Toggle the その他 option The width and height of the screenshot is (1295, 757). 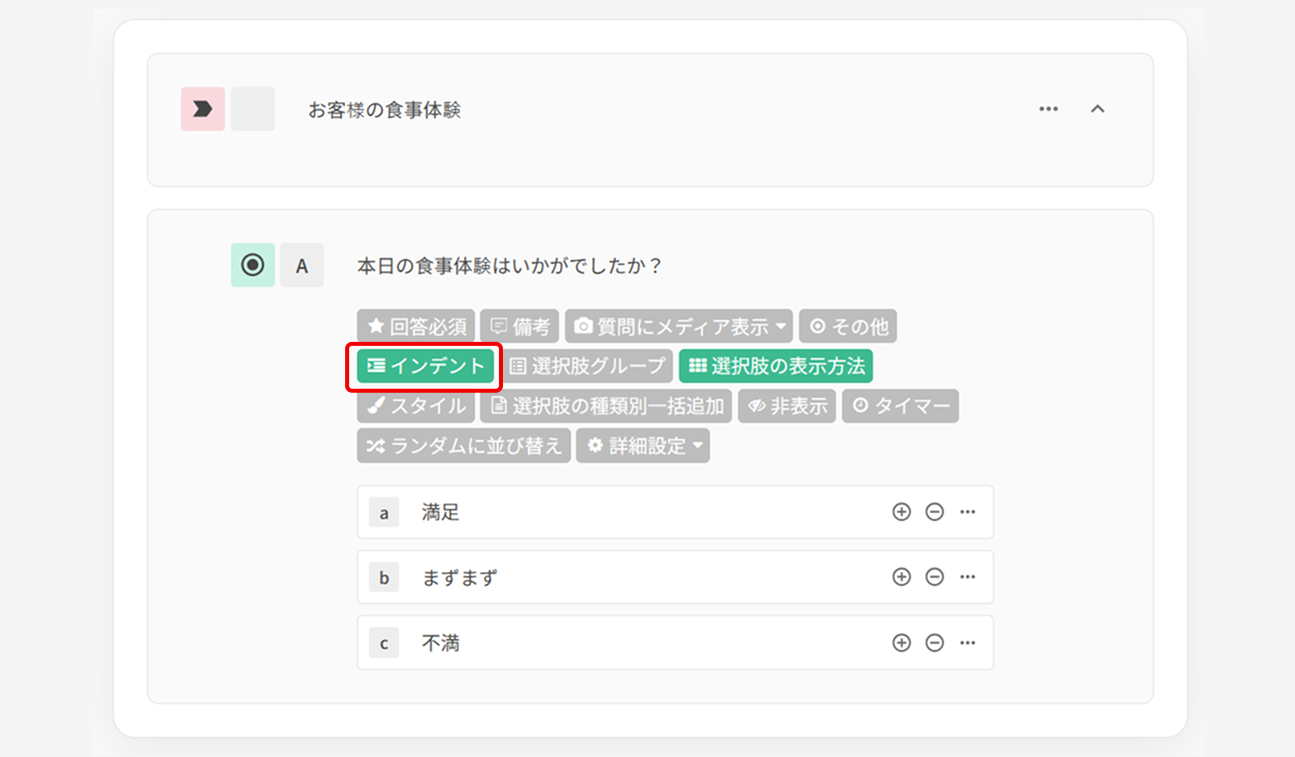coord(848,326)
